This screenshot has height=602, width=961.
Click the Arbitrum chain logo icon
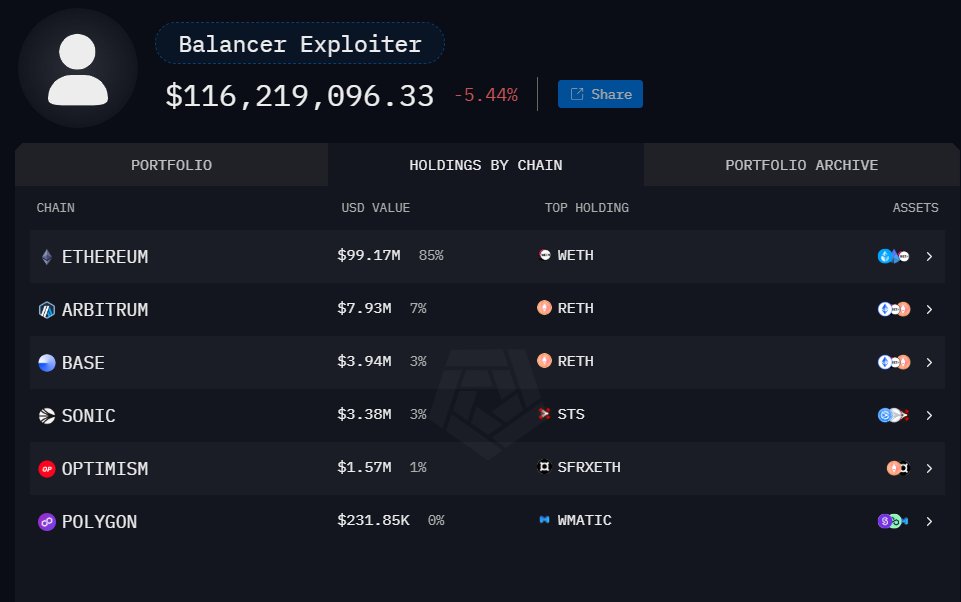point(46,310)
